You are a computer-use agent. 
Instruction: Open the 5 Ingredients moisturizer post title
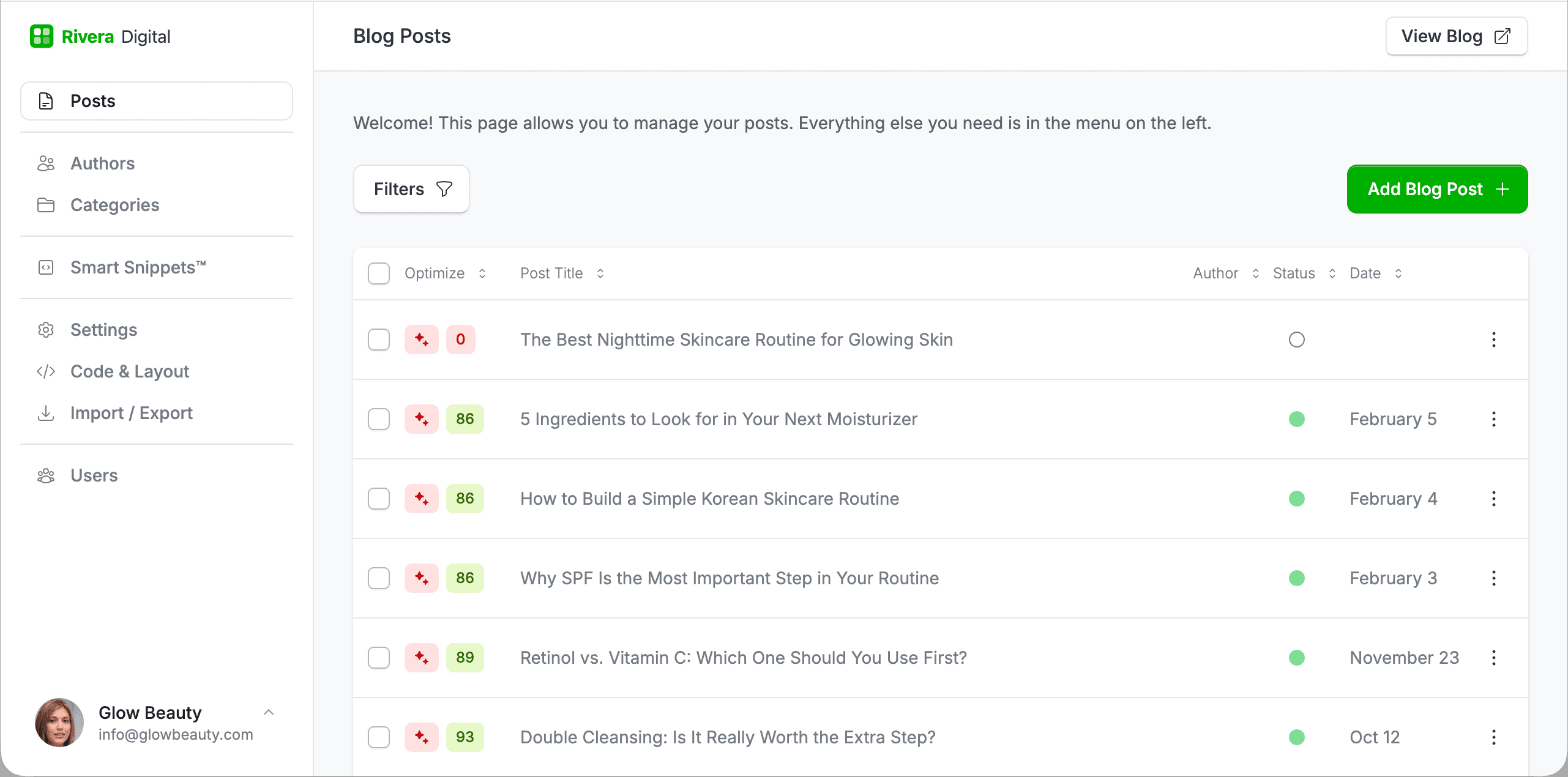(719, 419)
